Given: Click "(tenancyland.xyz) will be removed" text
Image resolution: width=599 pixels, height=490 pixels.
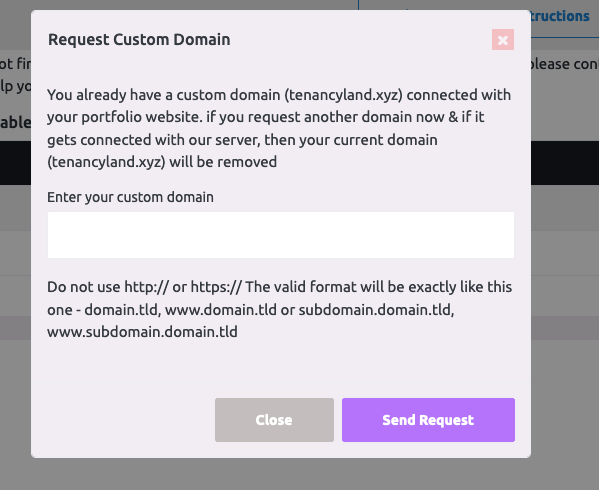Looking at the screenshot, I should (162, 162).
